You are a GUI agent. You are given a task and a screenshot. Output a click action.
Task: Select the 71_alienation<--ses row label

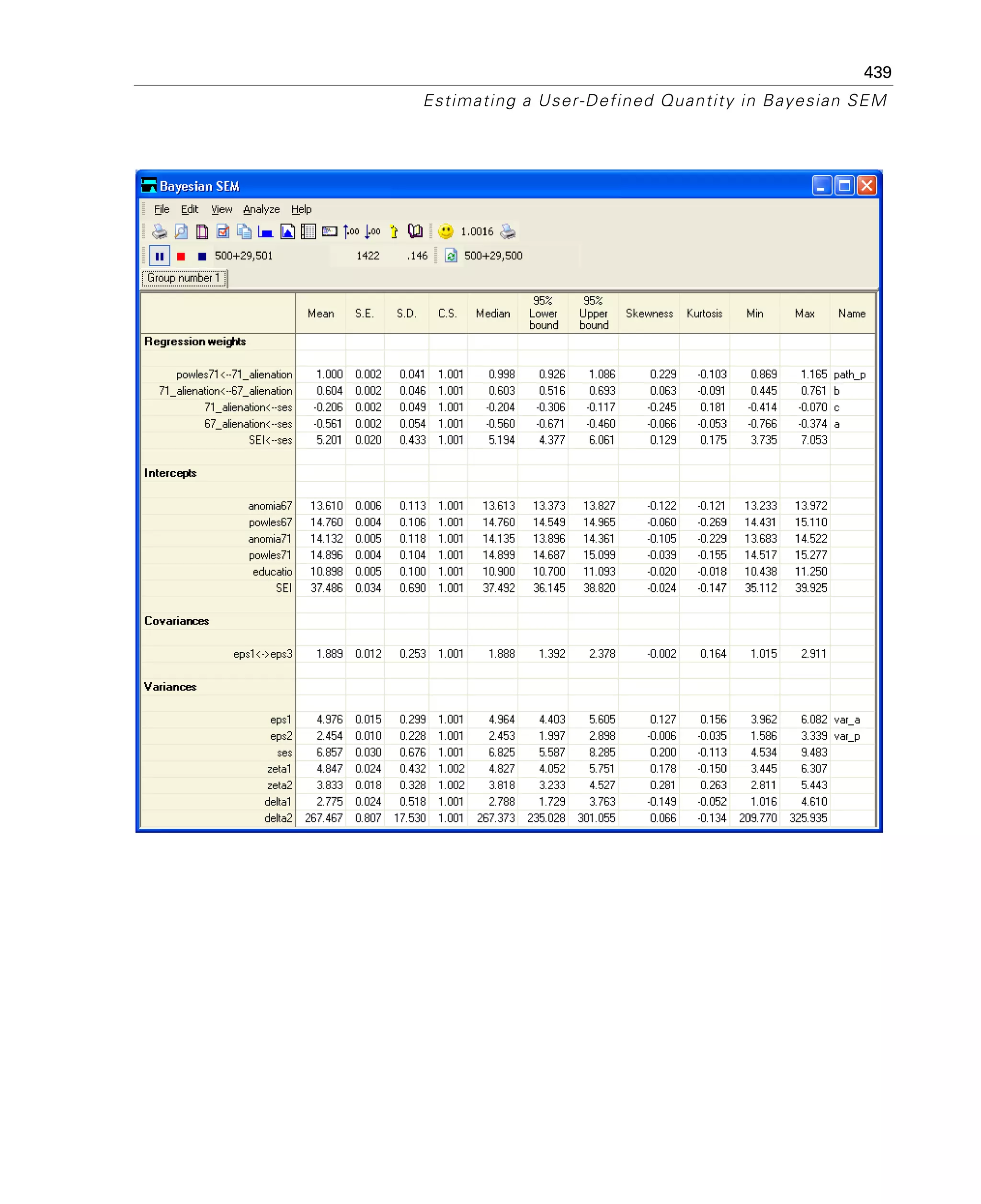tap(248, 408)
